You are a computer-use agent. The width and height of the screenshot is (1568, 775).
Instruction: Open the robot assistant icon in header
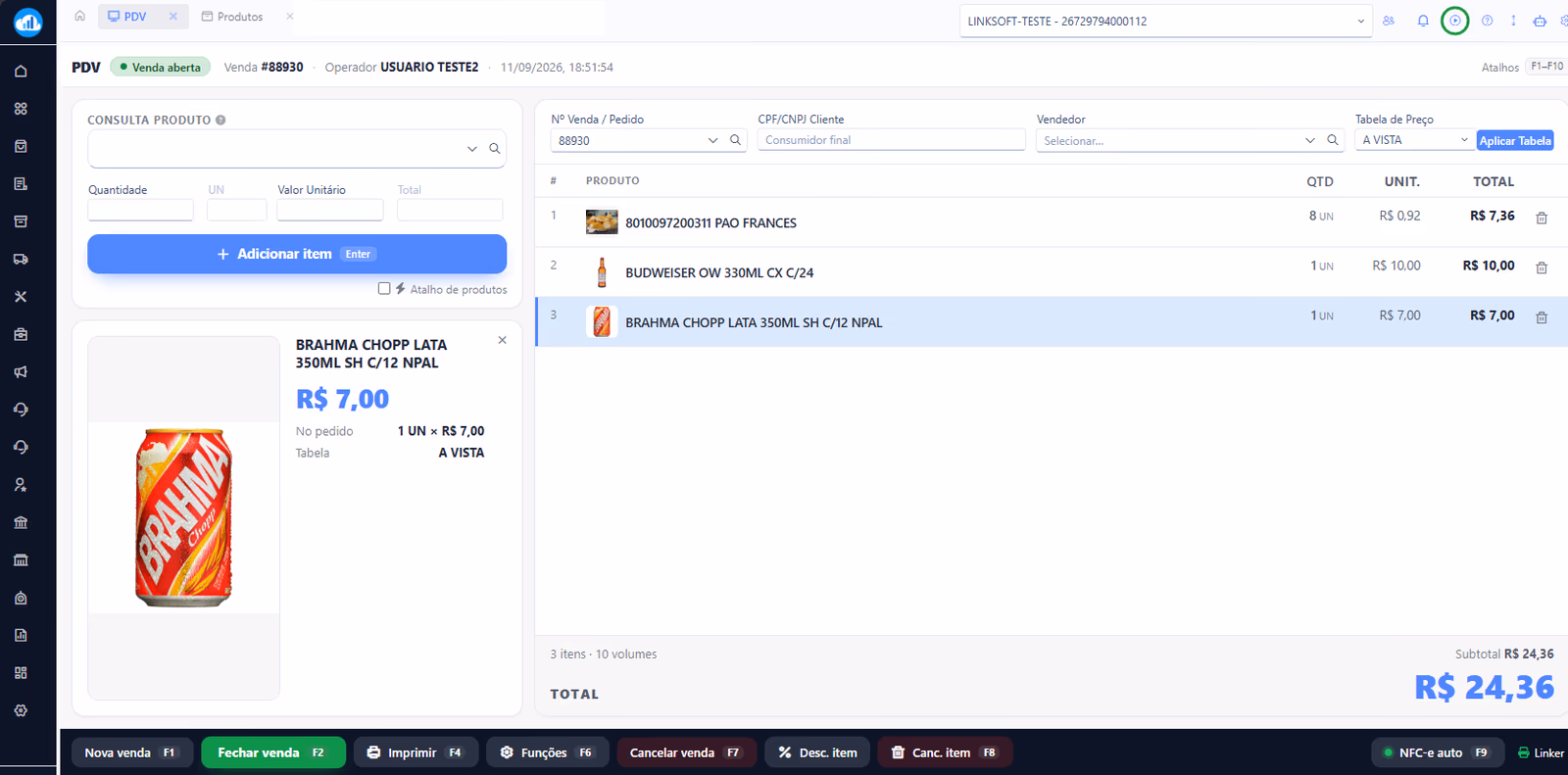pos(1540,21)
